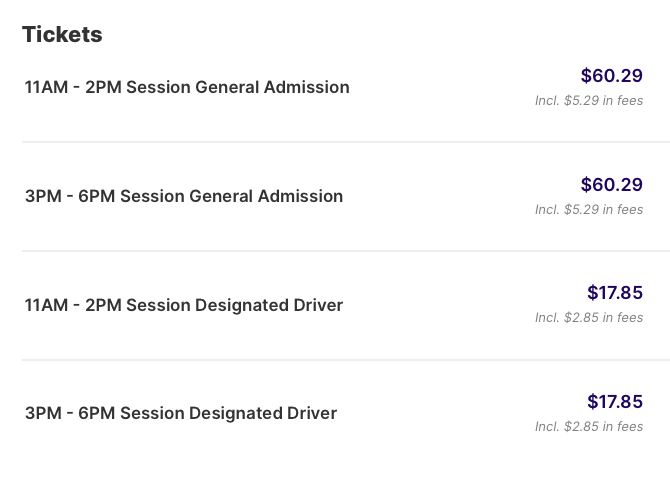This screenshot has width=670, height=491.
Task: Click $17.85 price for 3PM Designated Driver
Action: point(615,402)
